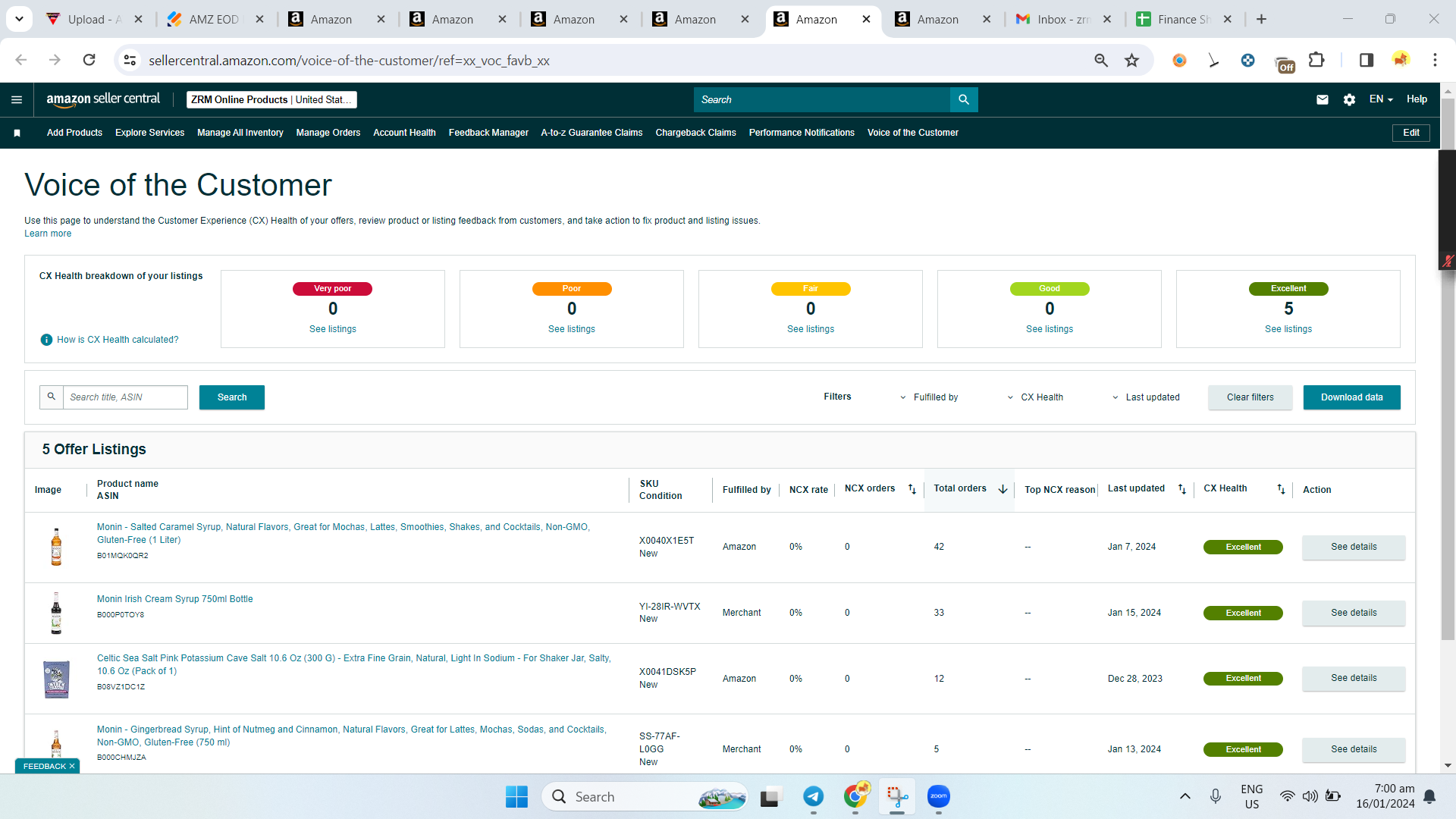
Task: Open Chargeback Claims
Action: coord(695,133)
